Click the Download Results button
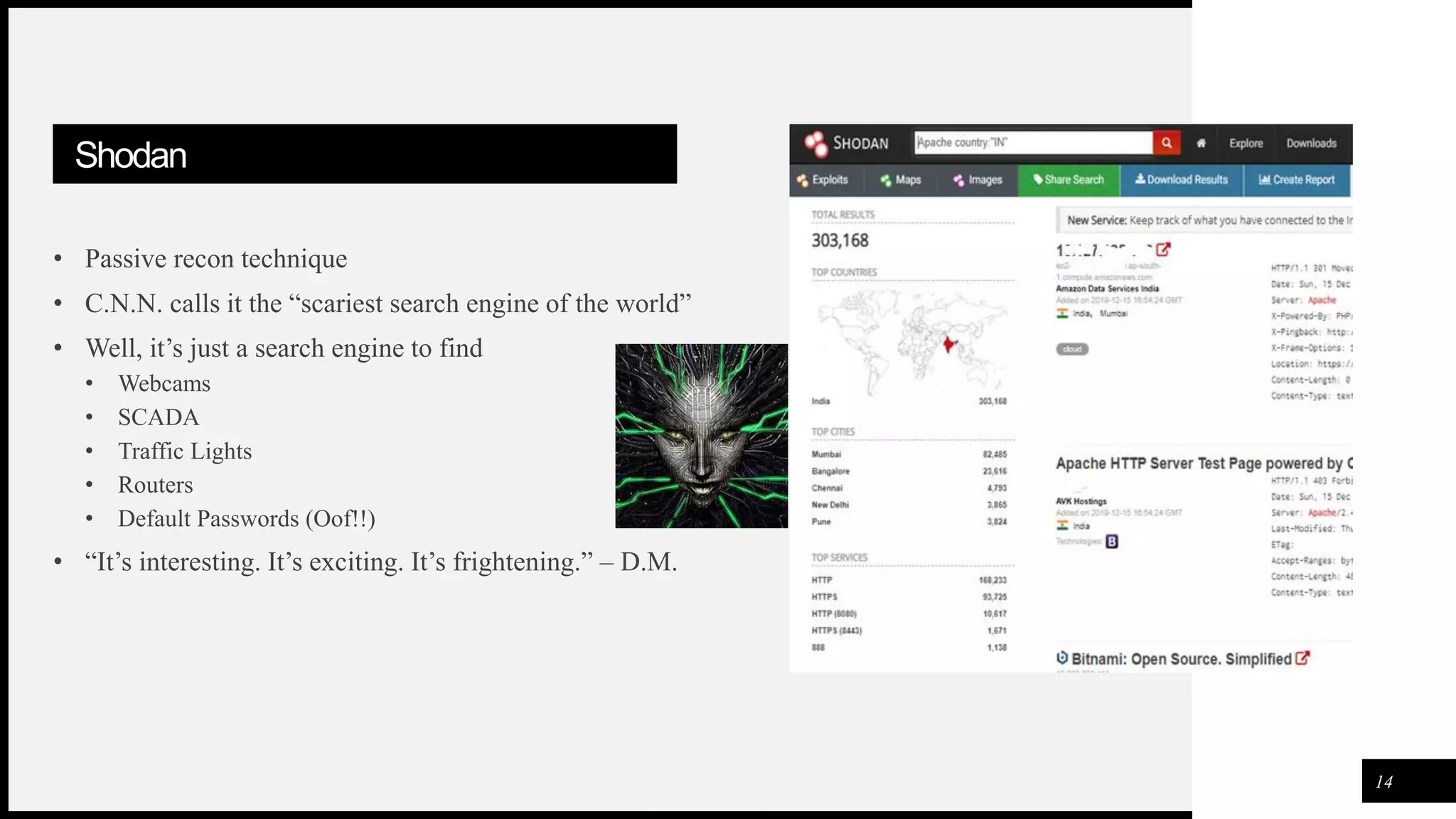This screenshot has height=819, width=1456. coord(1182,180)
